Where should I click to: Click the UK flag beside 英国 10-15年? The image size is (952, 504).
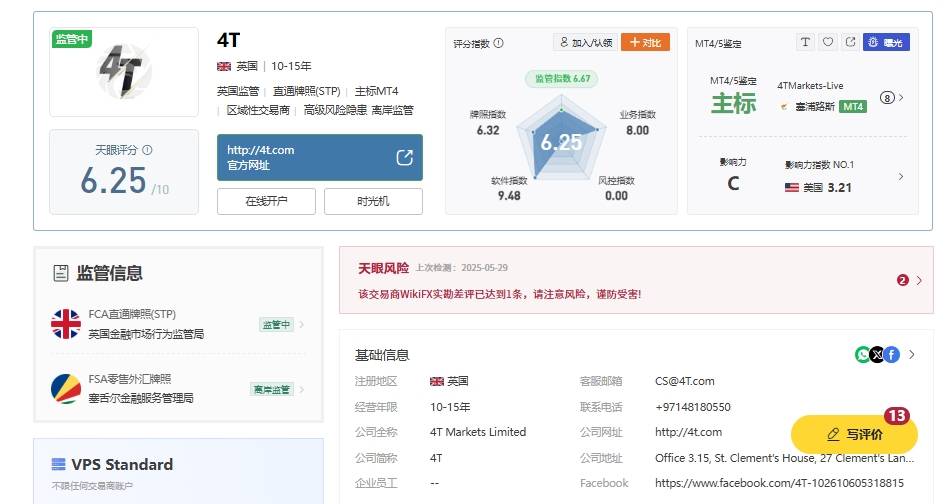coord(224,66)
